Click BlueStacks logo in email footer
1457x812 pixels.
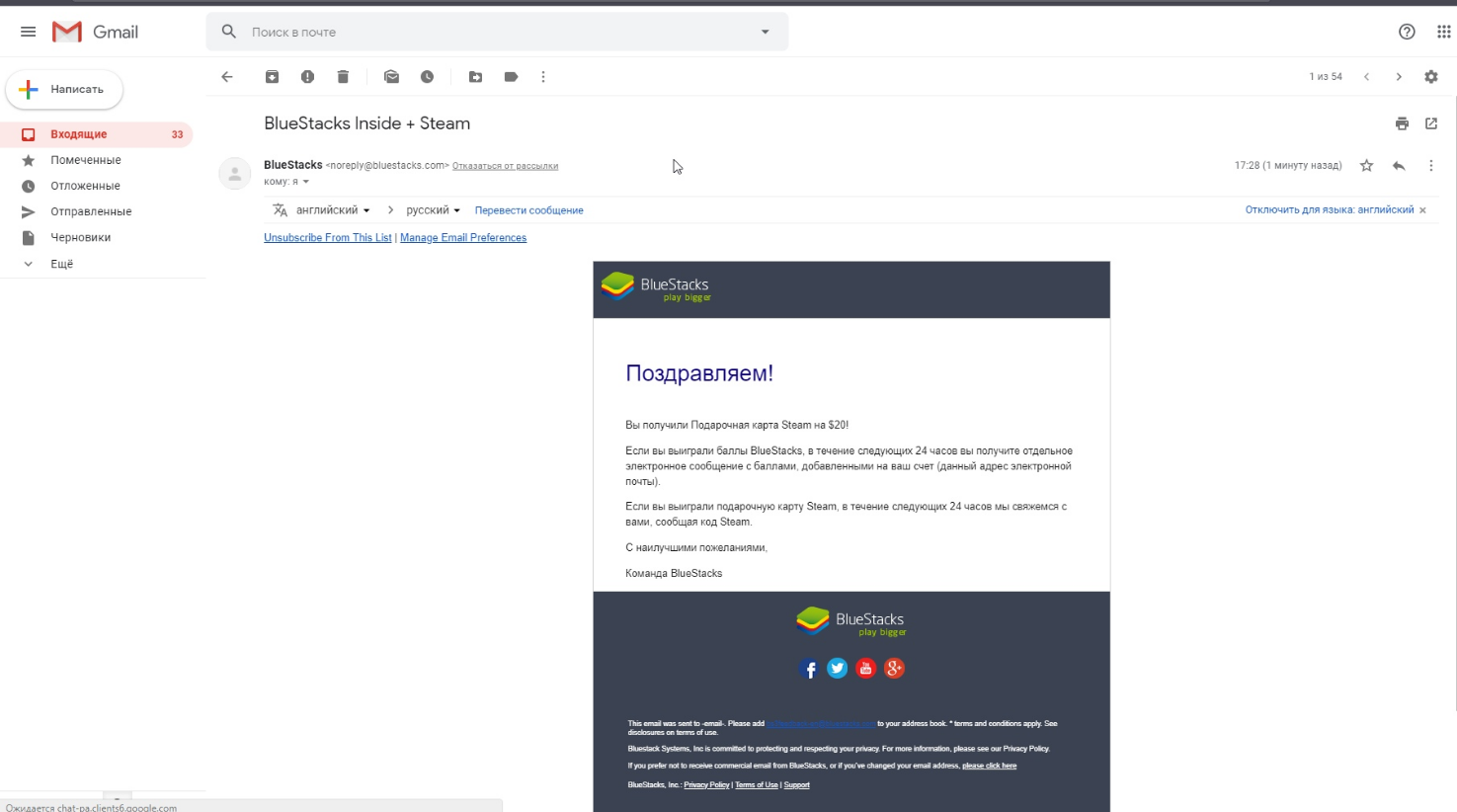pyautogui.click(x=850, y=621)
